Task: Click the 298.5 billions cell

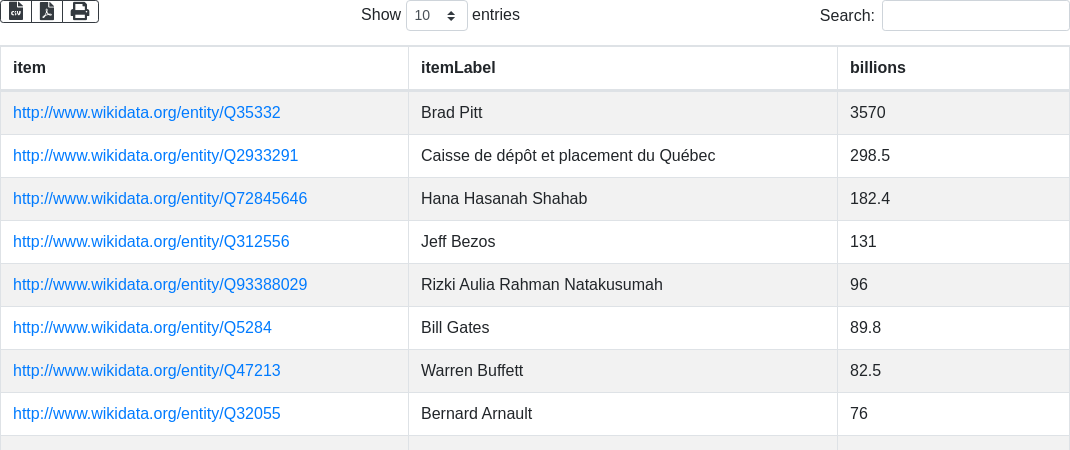Action: (870, 156)
